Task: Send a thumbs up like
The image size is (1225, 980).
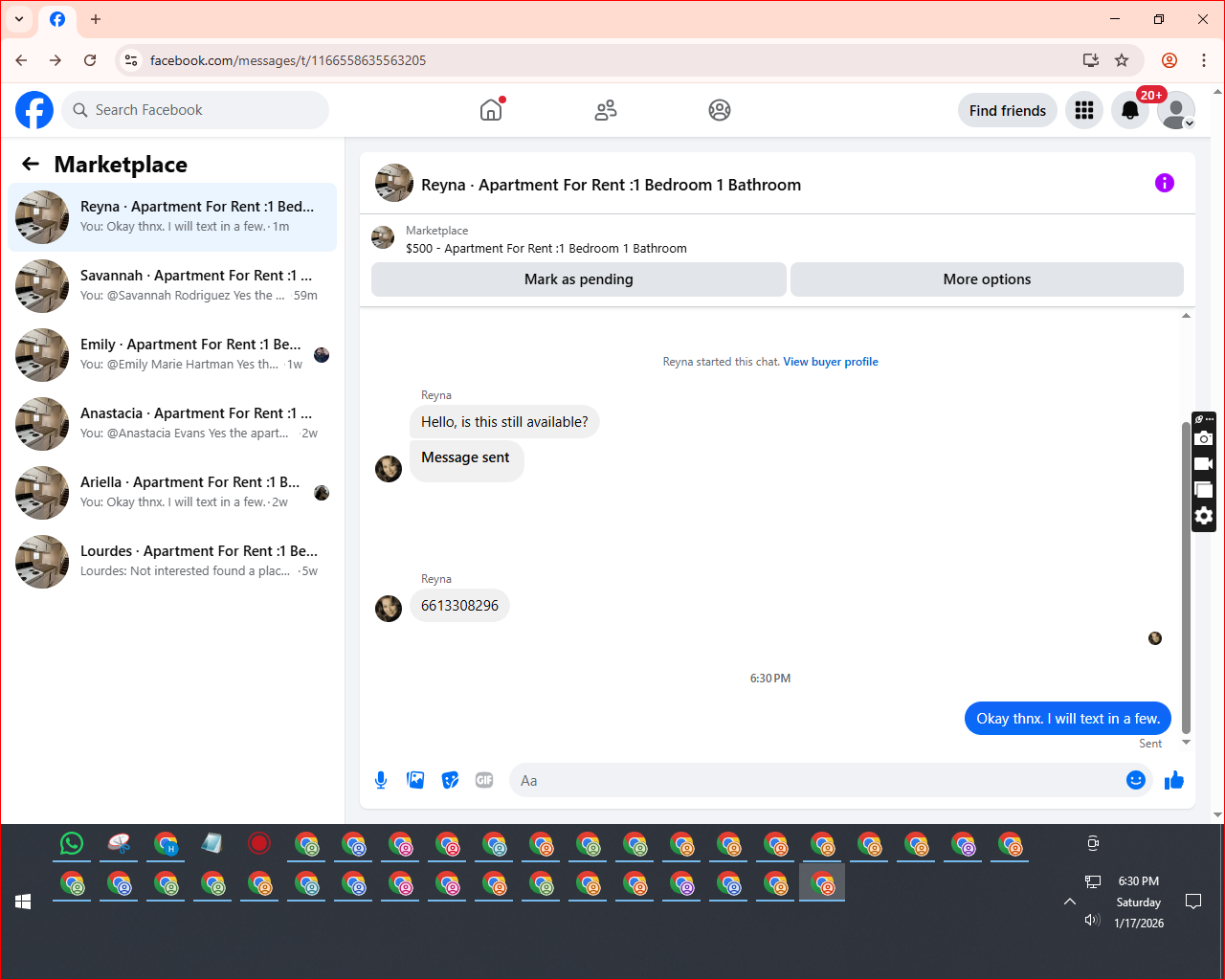Action: point(1174,780)
